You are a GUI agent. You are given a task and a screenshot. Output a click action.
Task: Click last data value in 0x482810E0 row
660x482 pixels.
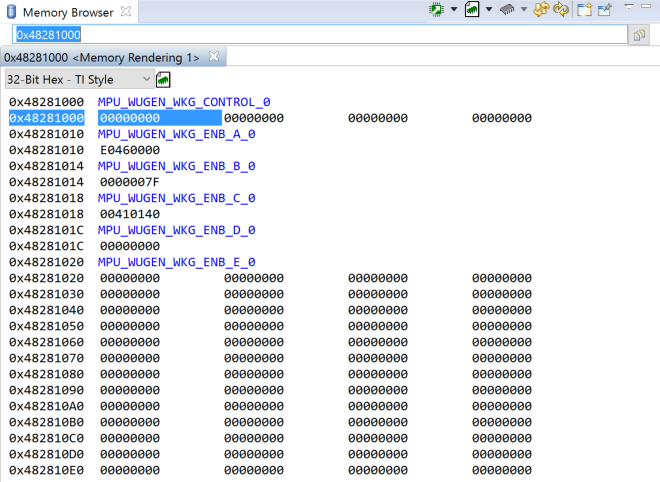tap(502, 470)
